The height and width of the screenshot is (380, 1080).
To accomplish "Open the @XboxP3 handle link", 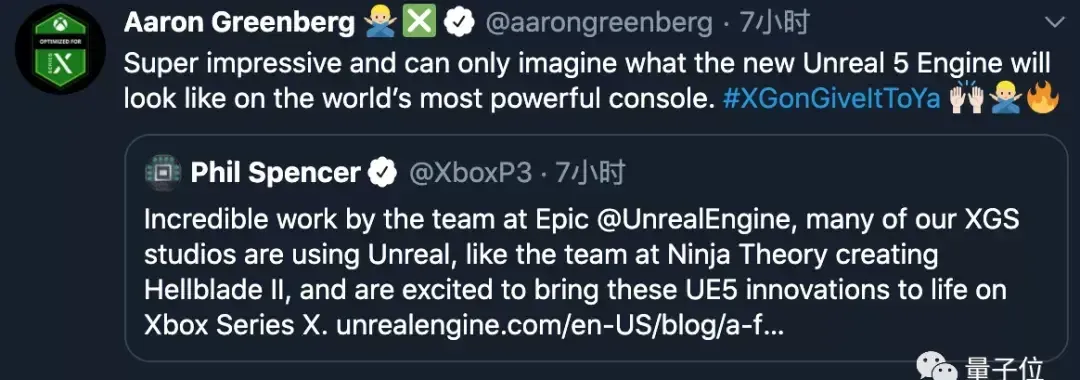I will (x=470, y=173).
